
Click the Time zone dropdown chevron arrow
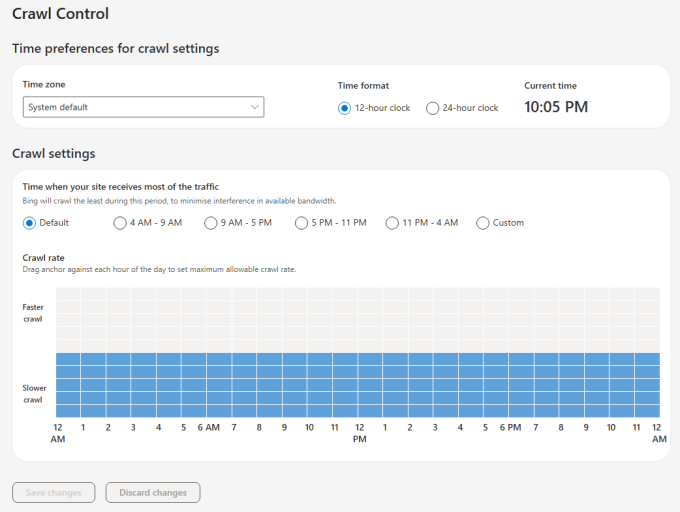(255, 107)
